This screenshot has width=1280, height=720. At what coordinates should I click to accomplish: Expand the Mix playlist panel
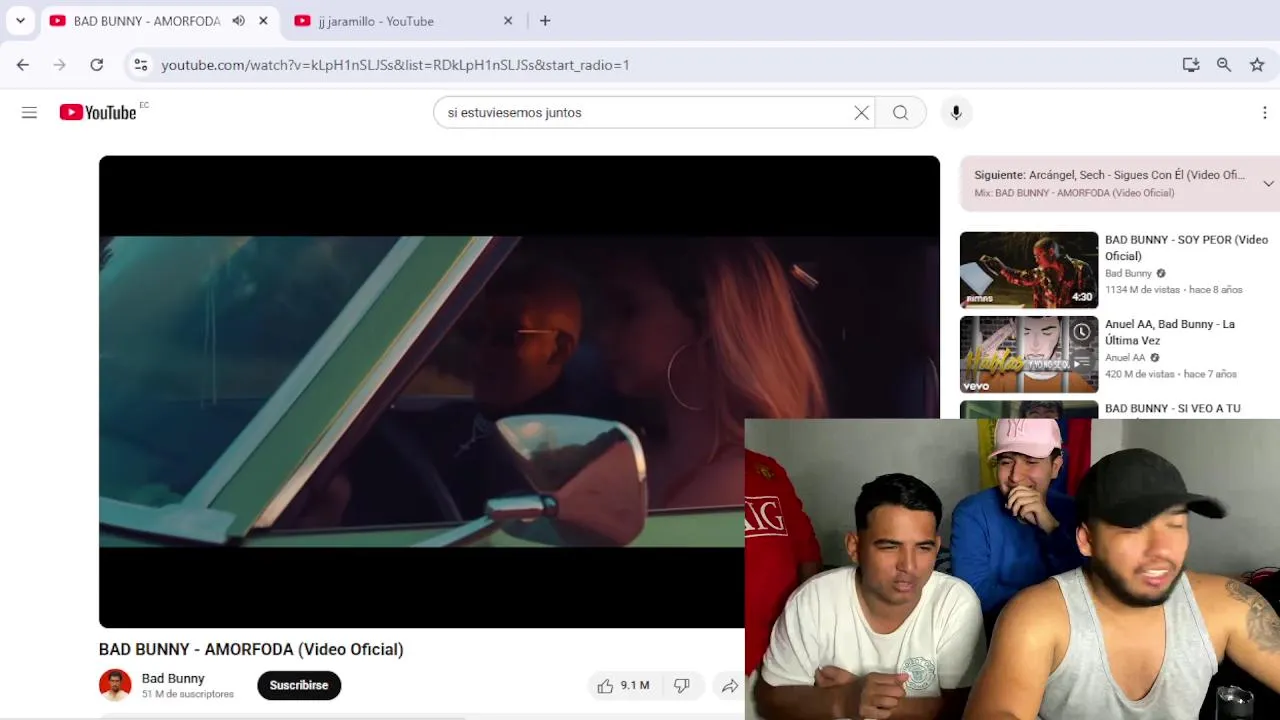click(1268, 184)
